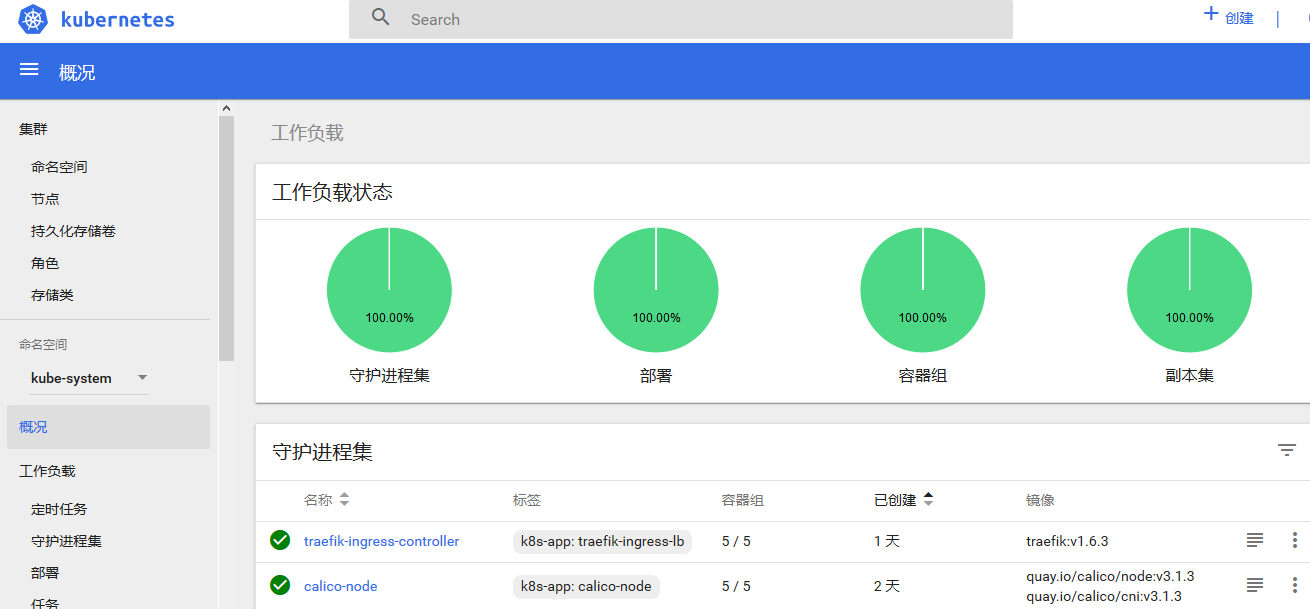Sort by 名称 column arrows
The height and width of the screenshot is (609, 1310).
[345, 499]
